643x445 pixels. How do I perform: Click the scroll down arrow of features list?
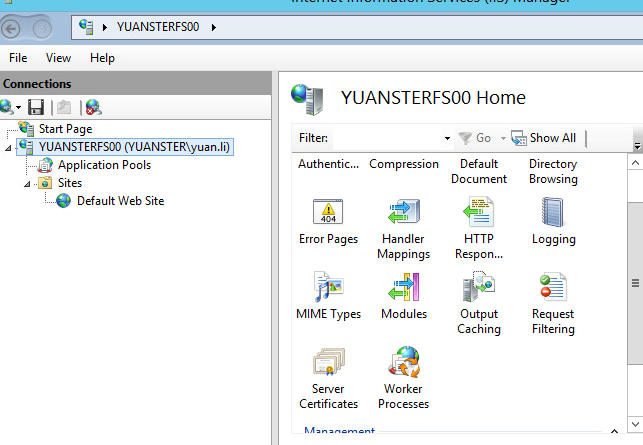(x=635, y=424)
